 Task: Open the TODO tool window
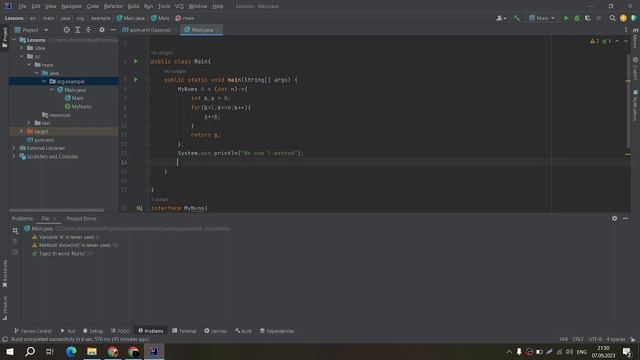point(120,331)
